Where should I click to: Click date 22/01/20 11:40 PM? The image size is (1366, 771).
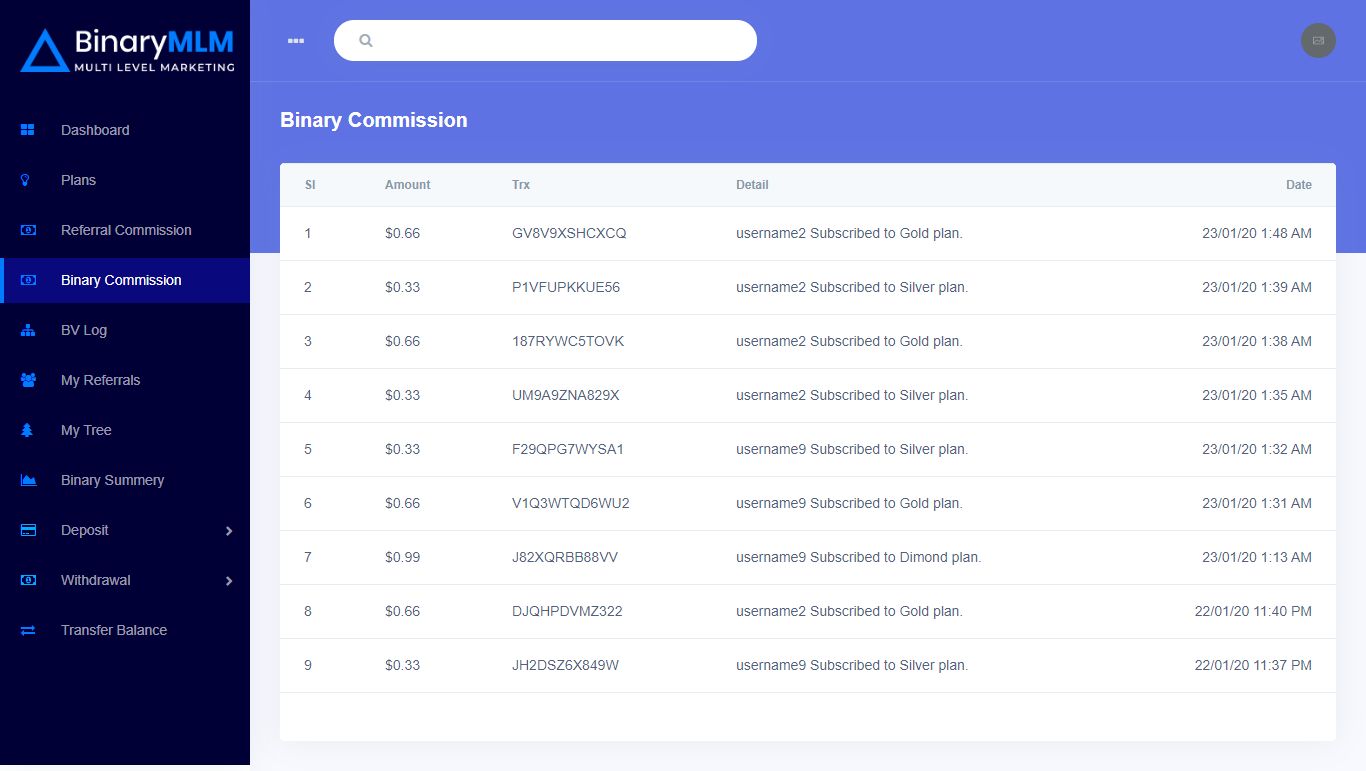(1253, 611)
